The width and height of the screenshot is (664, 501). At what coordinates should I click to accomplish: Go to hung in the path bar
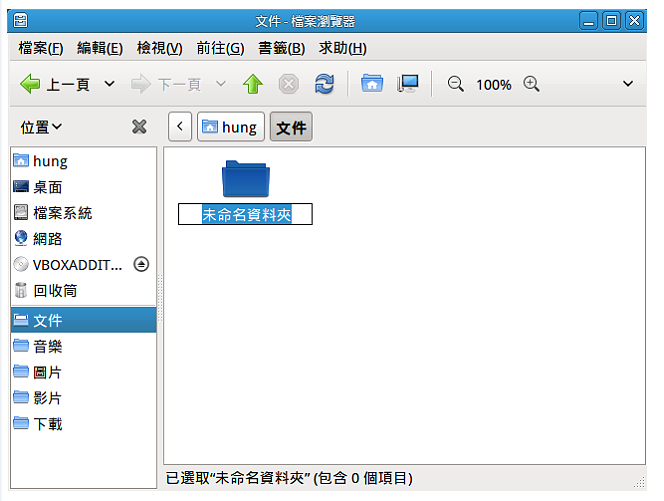point(231,126)
